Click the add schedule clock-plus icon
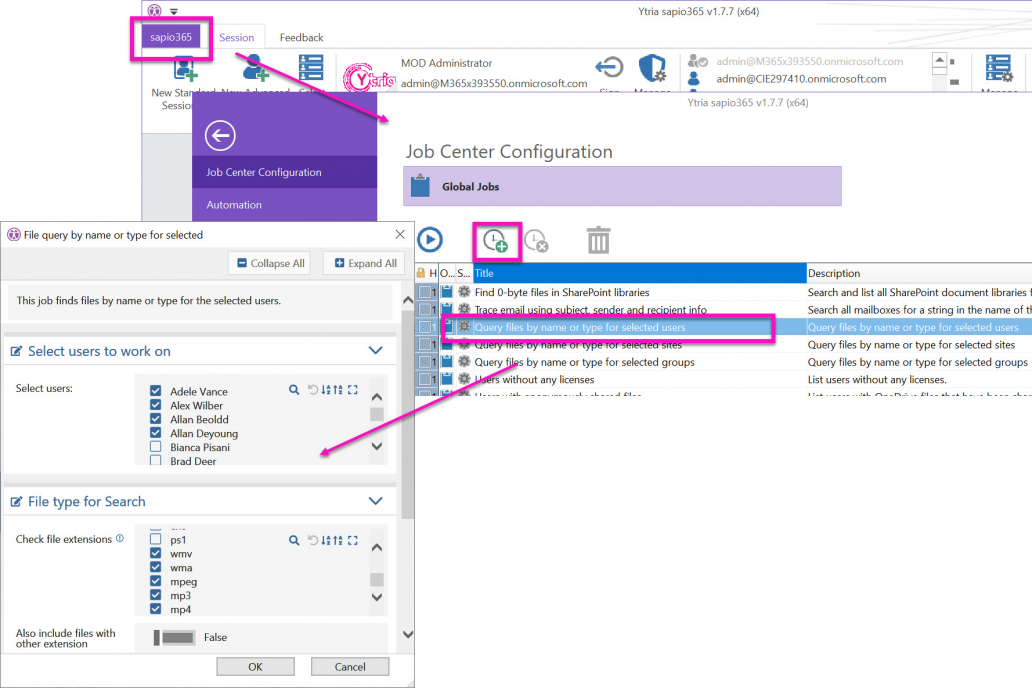This screenshot has width=1032, height=688. coord(496,241)
